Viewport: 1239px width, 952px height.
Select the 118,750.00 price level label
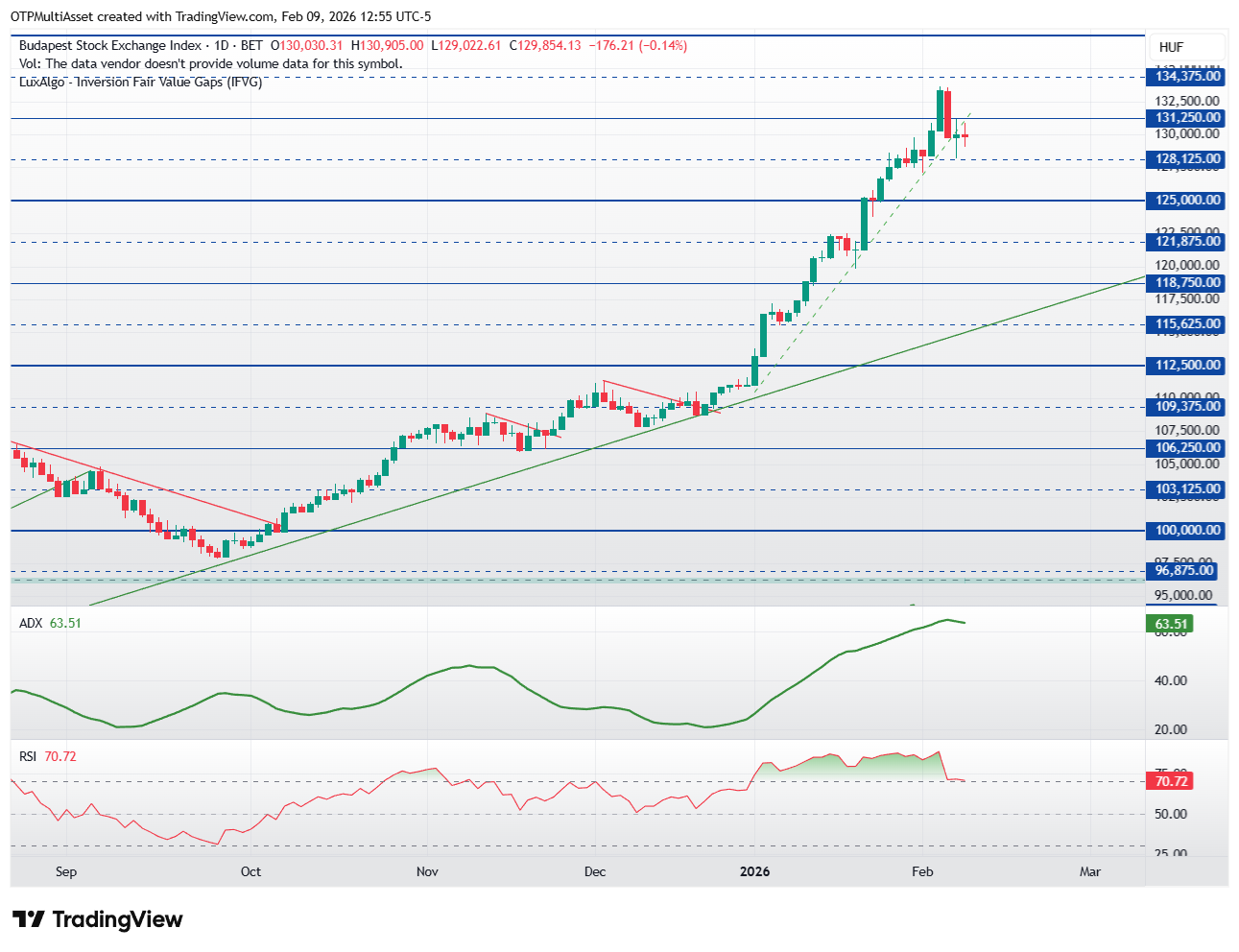tap(1187, 283)
